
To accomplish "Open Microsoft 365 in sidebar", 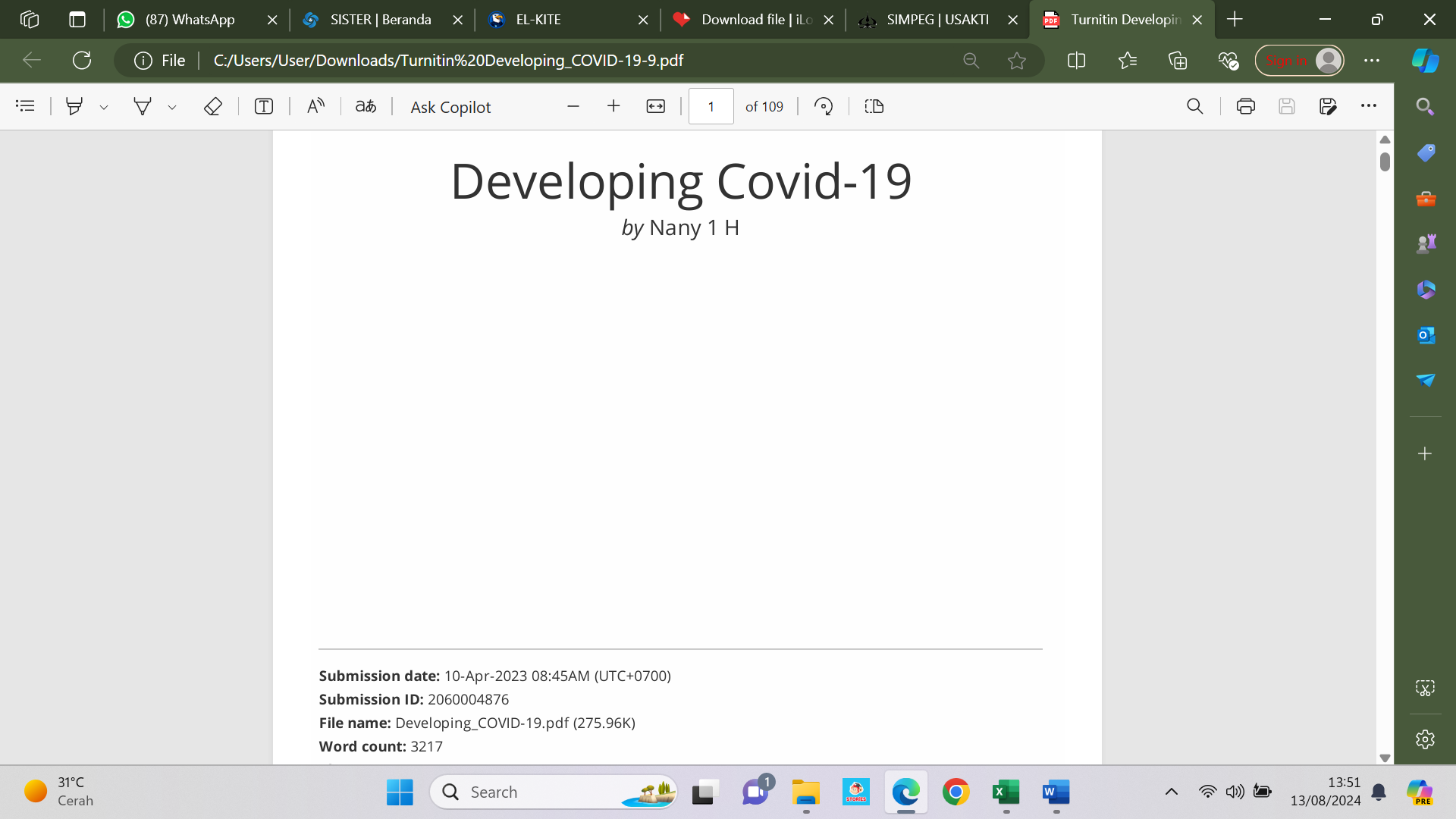I will click(1426, 289).
